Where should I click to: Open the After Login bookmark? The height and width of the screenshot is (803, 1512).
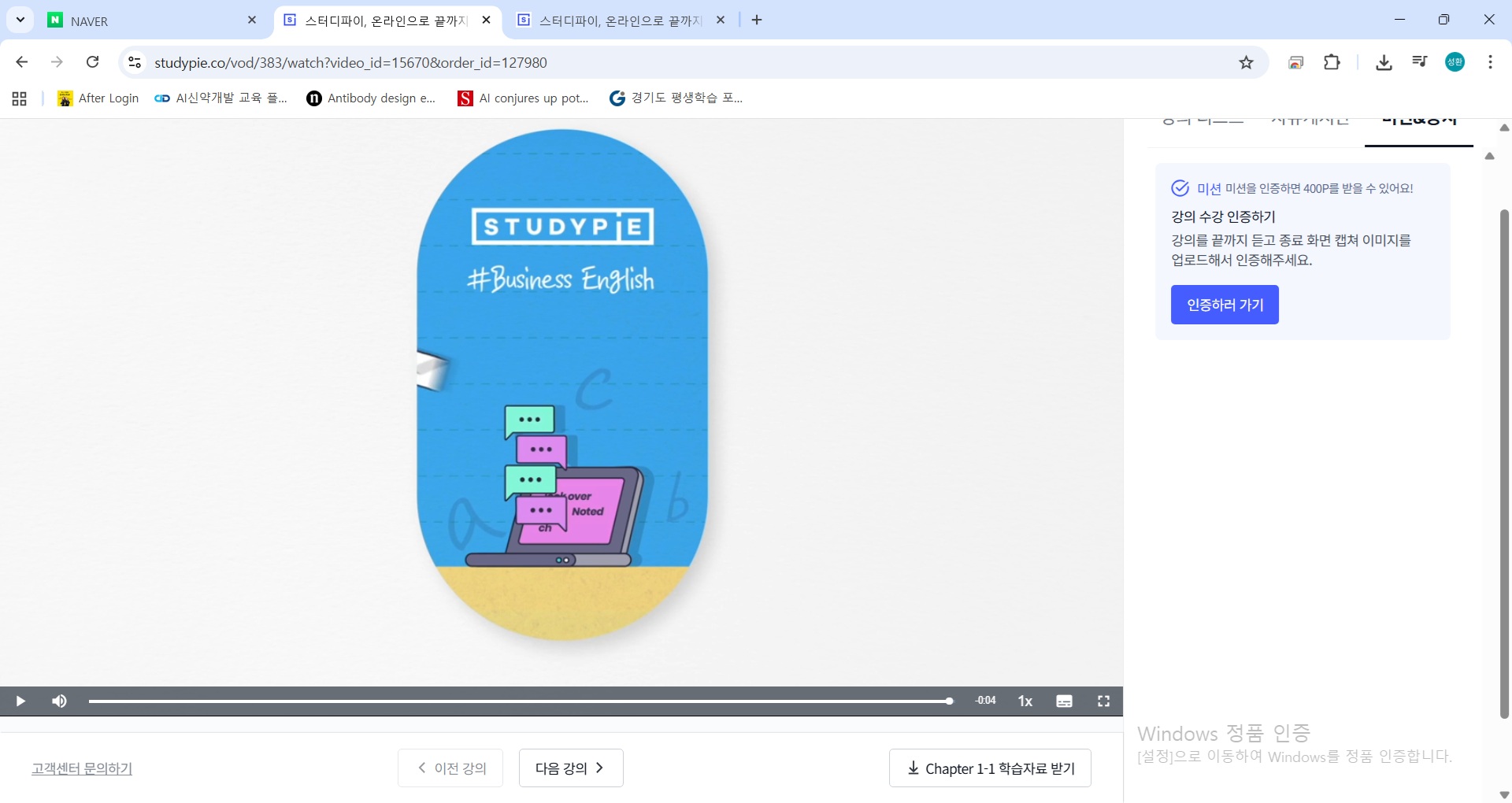[x=98, y=98]
